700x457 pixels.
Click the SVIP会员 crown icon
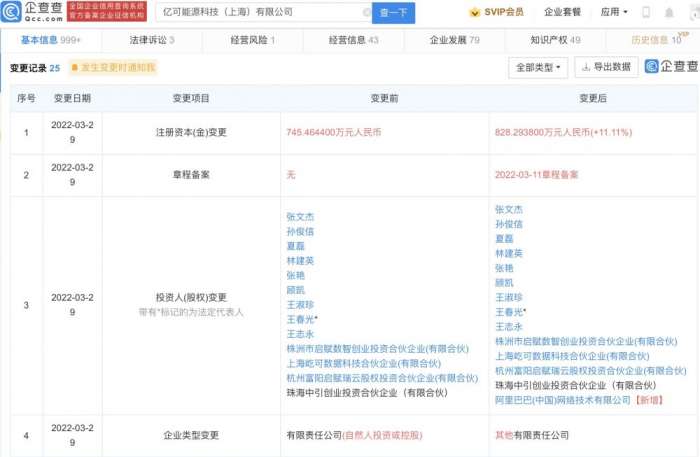(474, 13)
